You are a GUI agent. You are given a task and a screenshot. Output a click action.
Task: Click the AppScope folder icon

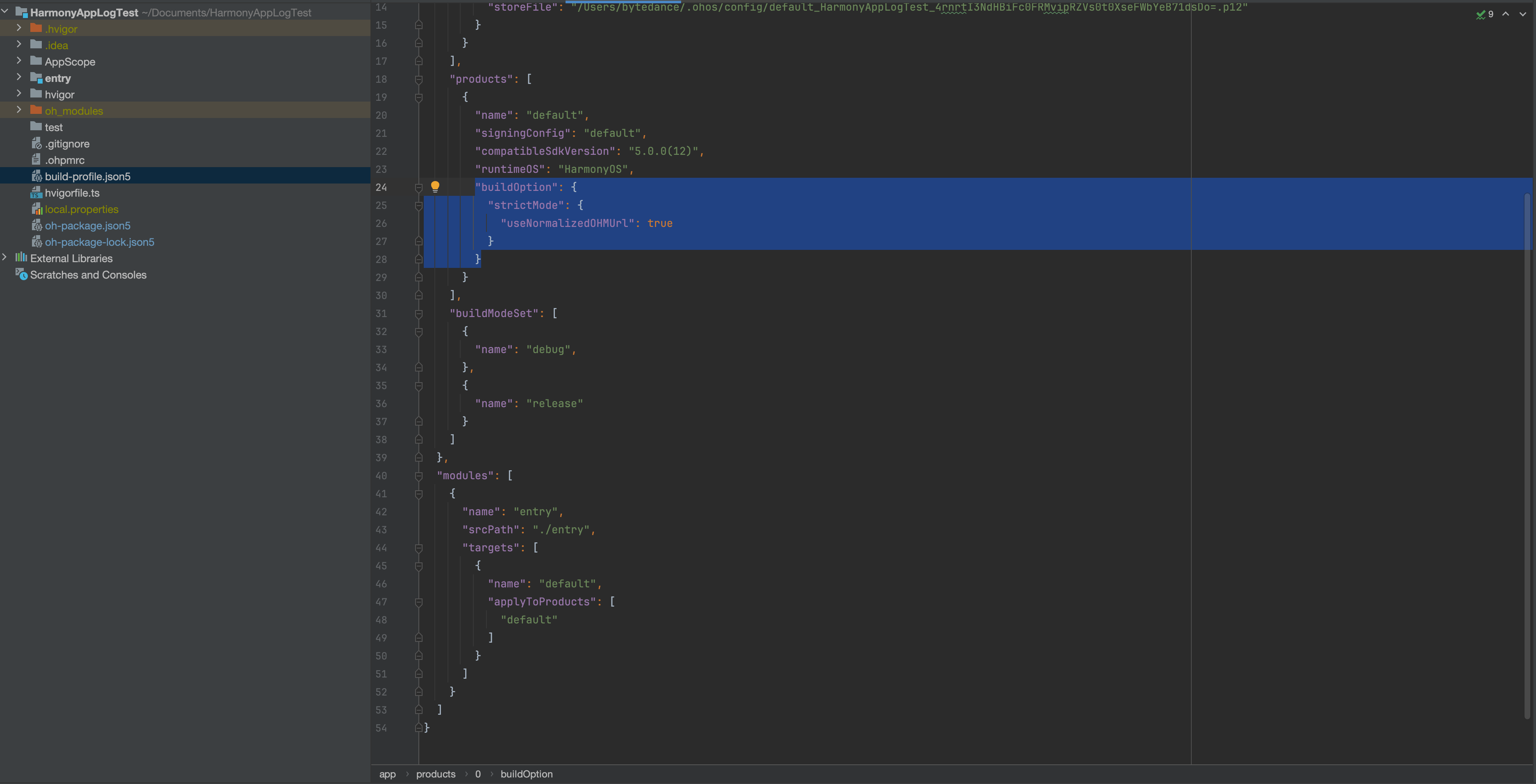click(x=36, y=61)
